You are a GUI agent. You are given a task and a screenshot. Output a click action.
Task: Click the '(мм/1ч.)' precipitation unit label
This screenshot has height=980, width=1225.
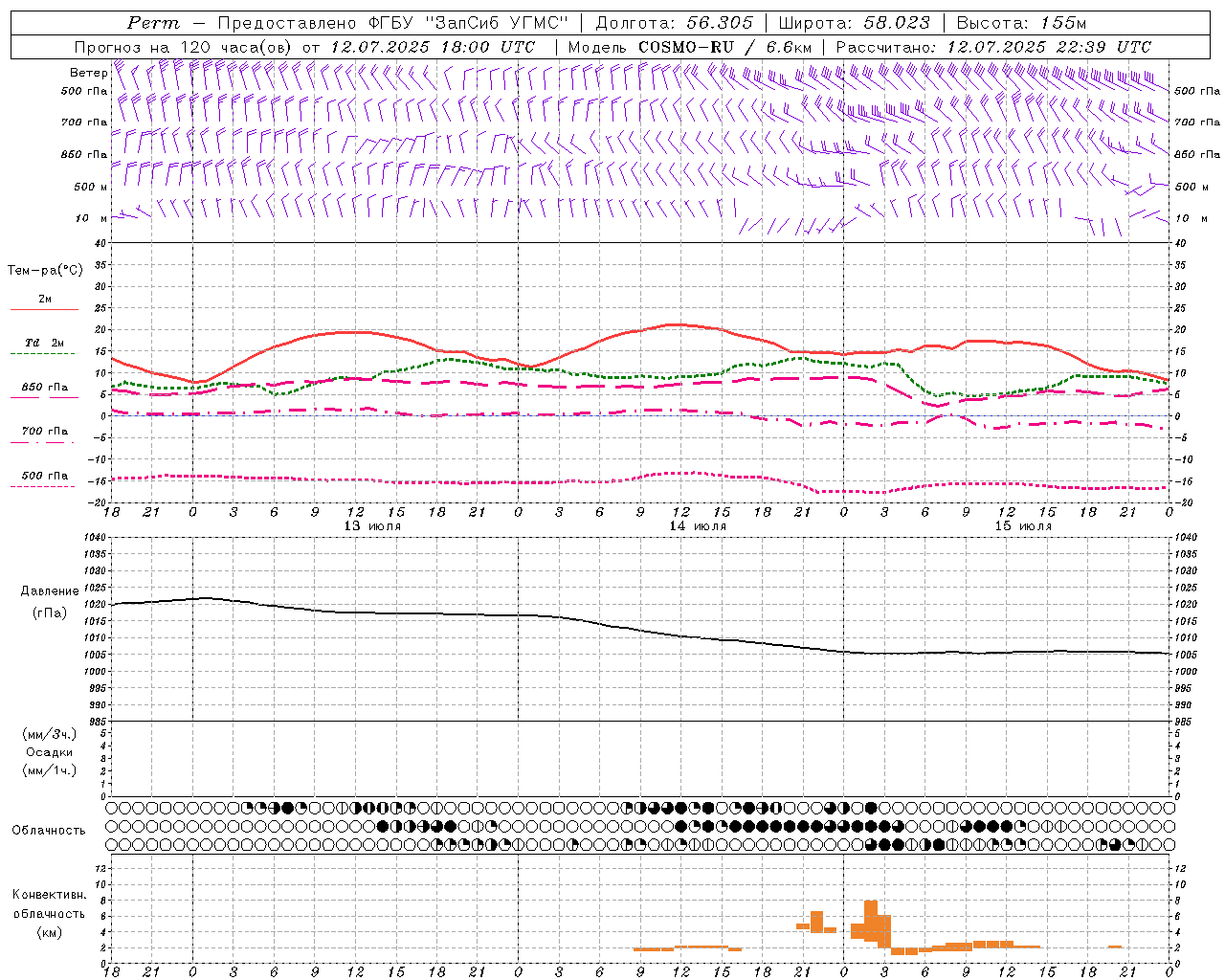(50, 770)
